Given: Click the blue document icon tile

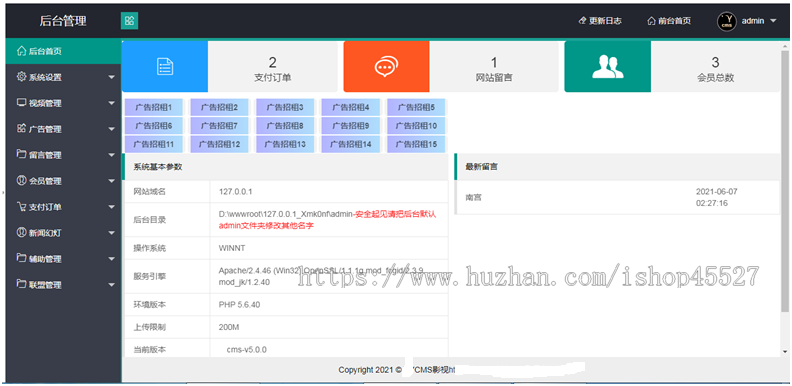Looking at the screenshot, I should click(x=165, y=67).
